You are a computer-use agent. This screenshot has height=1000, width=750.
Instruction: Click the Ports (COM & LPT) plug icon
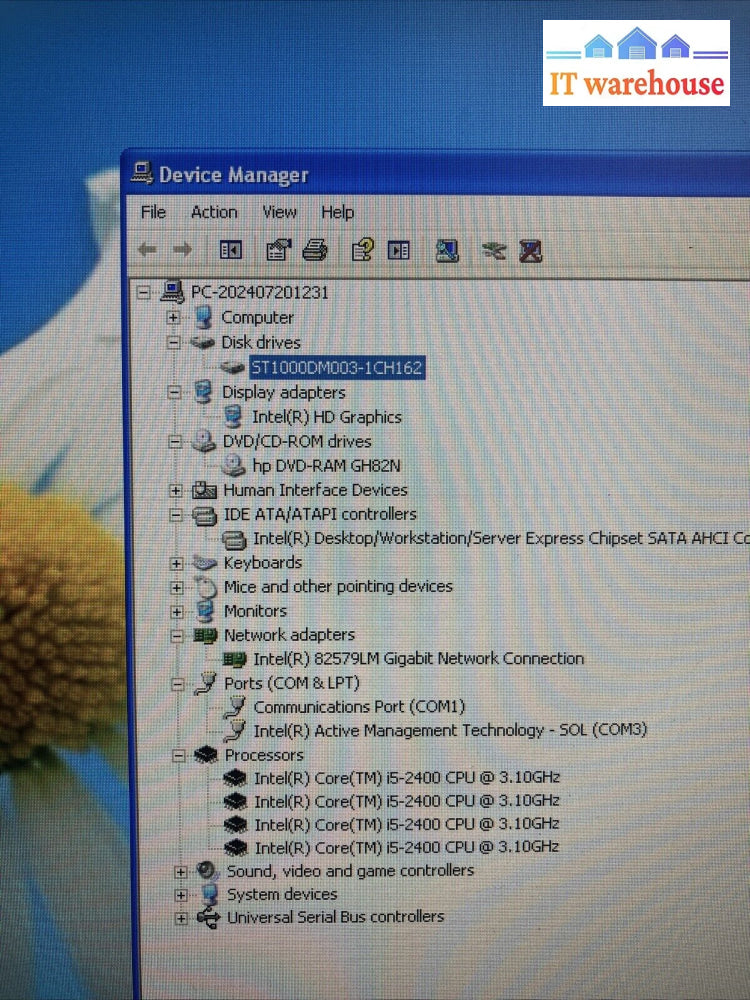206,684
